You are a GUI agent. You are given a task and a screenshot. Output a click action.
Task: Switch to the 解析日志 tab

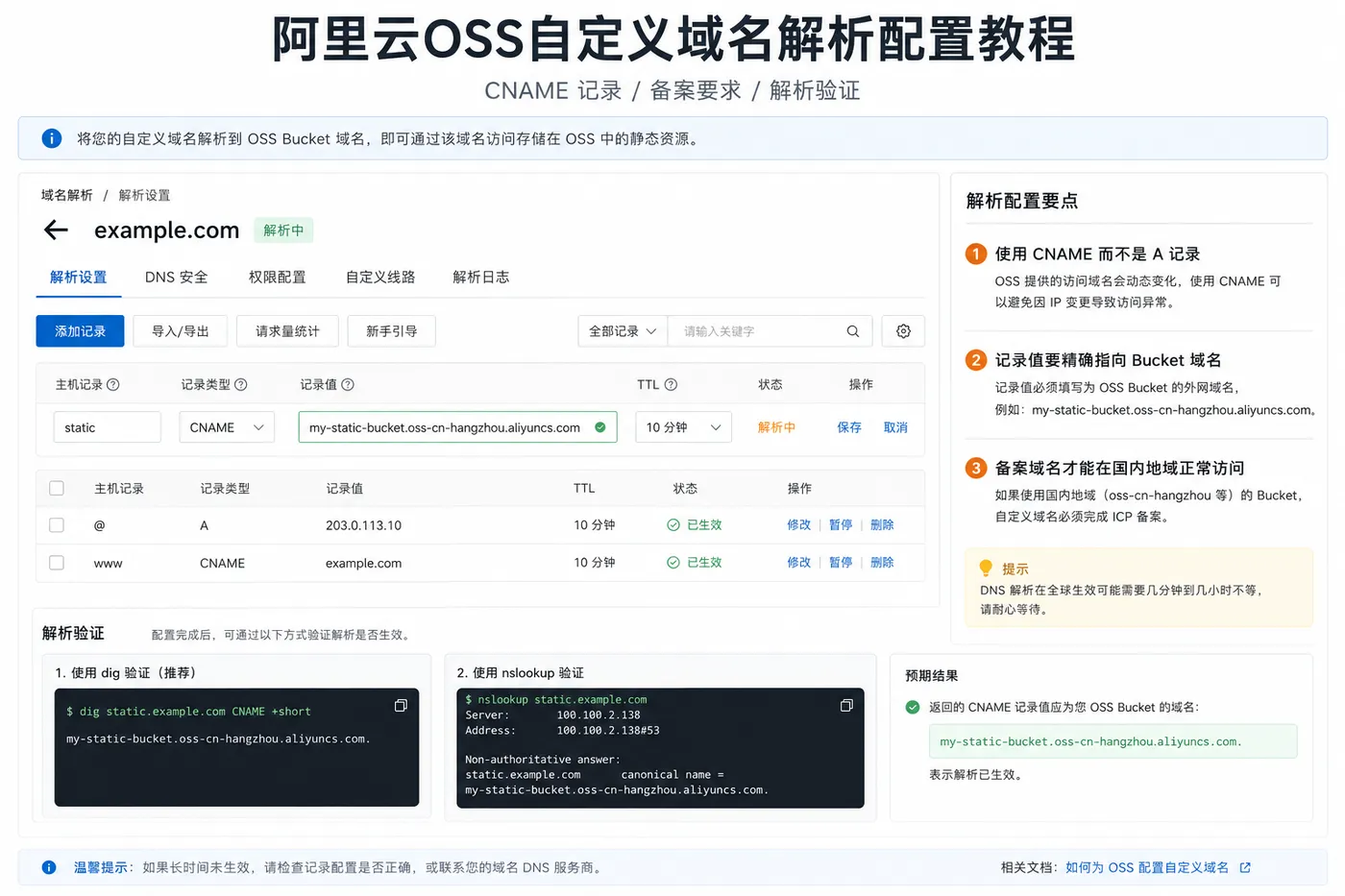click(x=480, y=278)
